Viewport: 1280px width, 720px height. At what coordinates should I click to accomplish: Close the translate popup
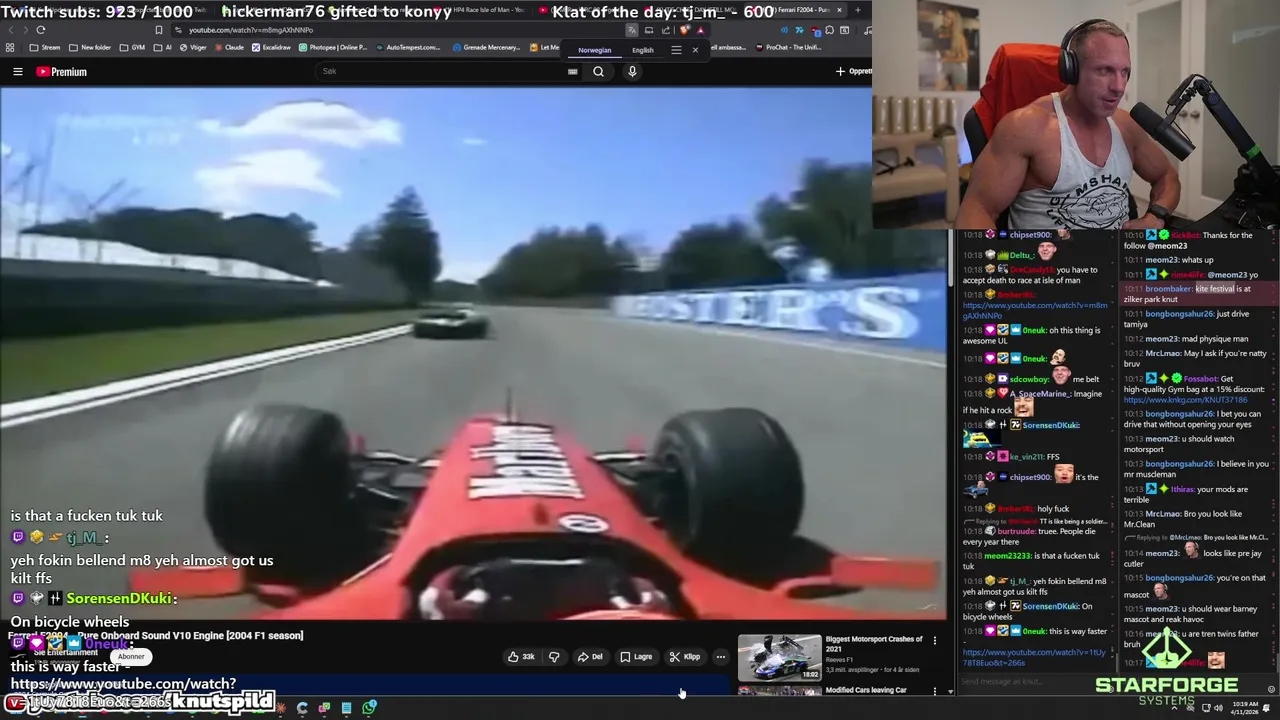695,50
